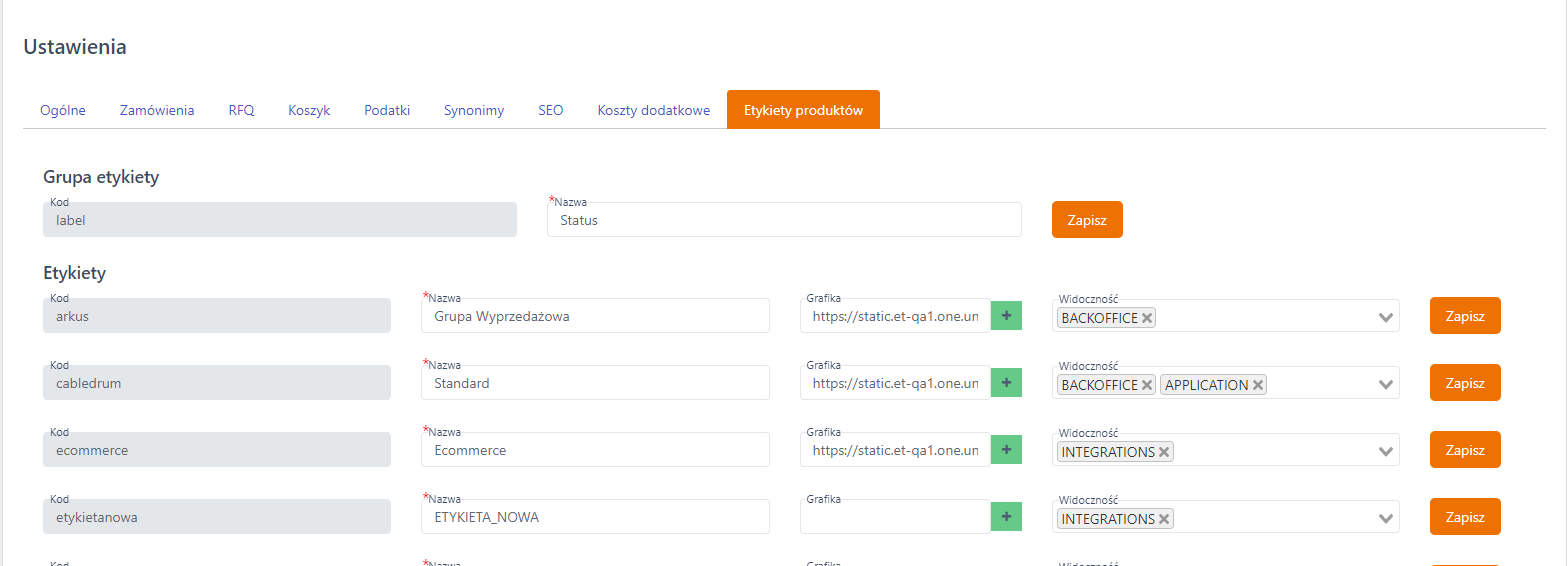The image size is (1567, 566).
Task: Remove INTEGRATIONS tag from ecommerce row
Action: pyautogui.click(x=1164, y=452)
